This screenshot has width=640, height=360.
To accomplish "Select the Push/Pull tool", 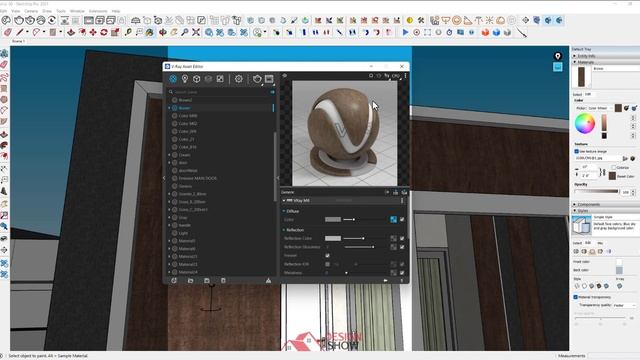I will point(71,32).
